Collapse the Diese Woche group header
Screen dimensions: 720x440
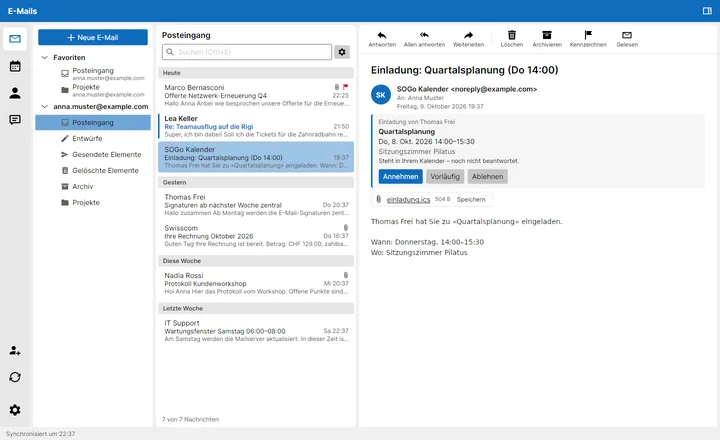point(256,260)
